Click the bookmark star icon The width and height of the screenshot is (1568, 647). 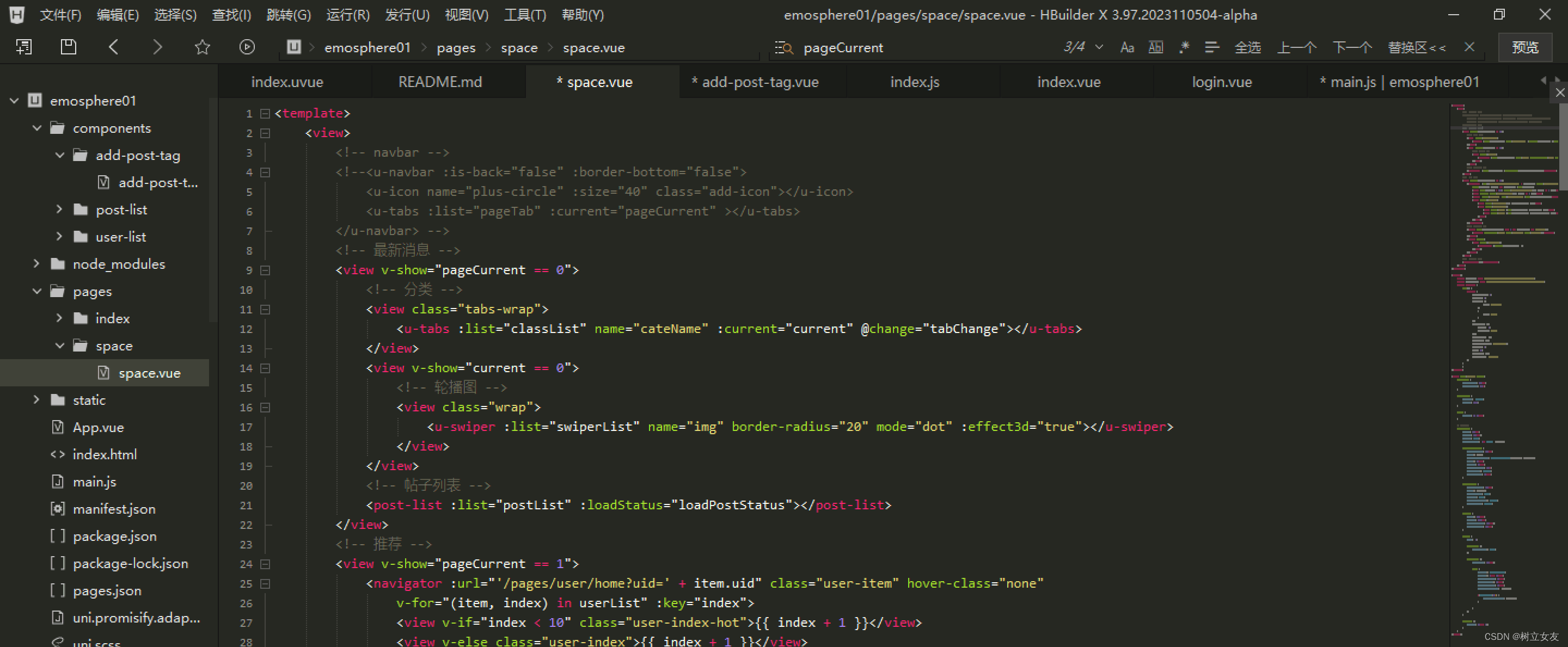point(202,47)
